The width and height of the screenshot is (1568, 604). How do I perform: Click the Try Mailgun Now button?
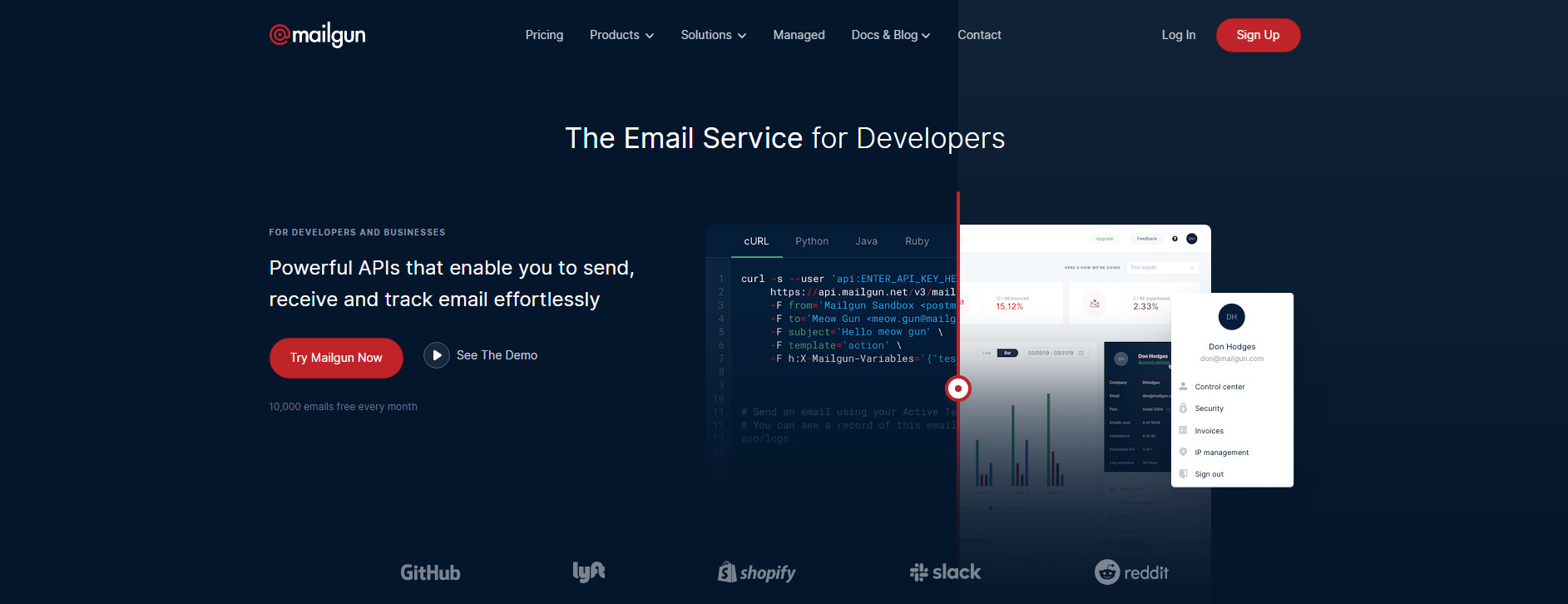pyautogui.click(x=336, y=358)
